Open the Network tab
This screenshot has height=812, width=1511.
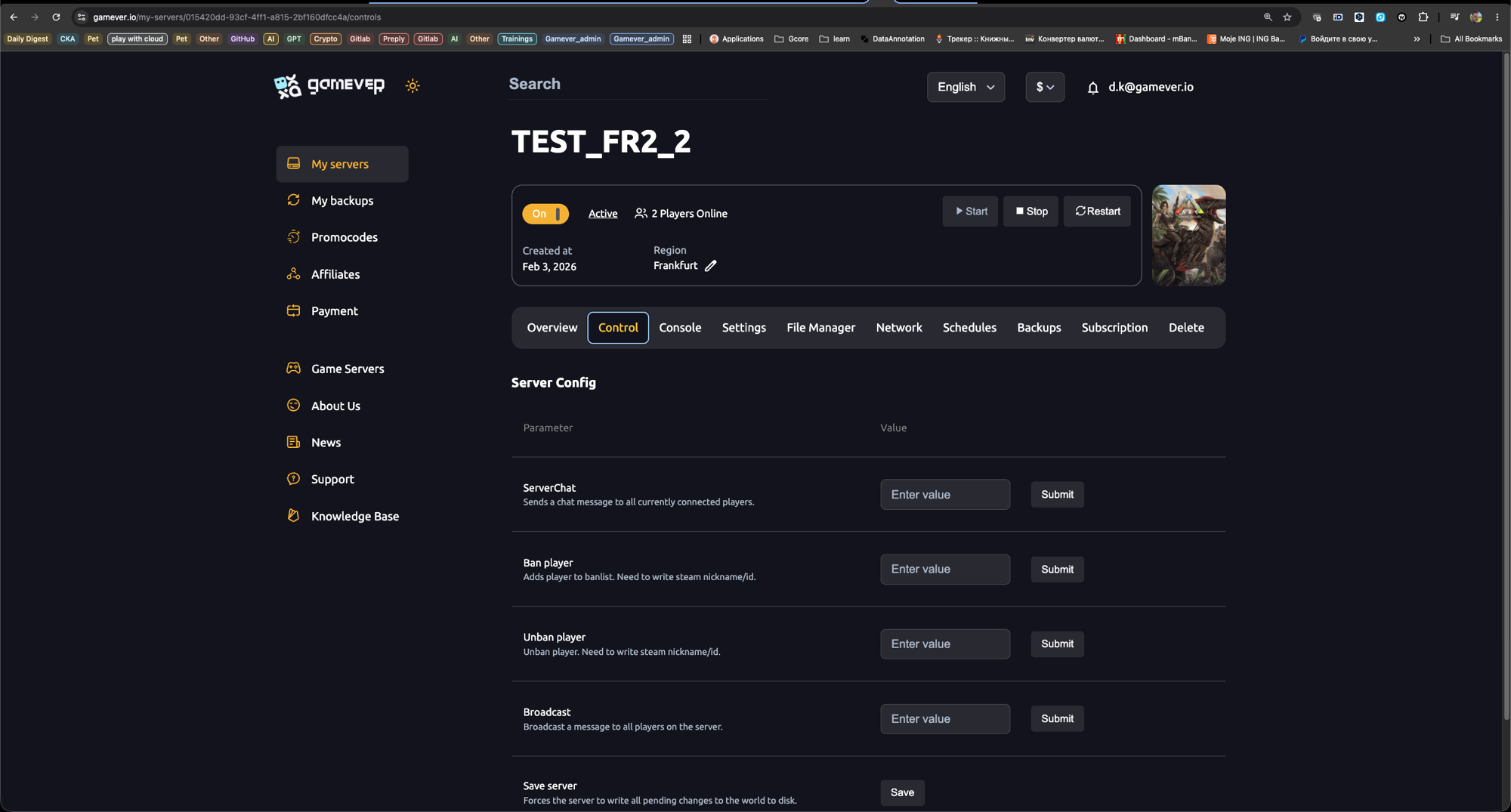(x=899, y=328)
